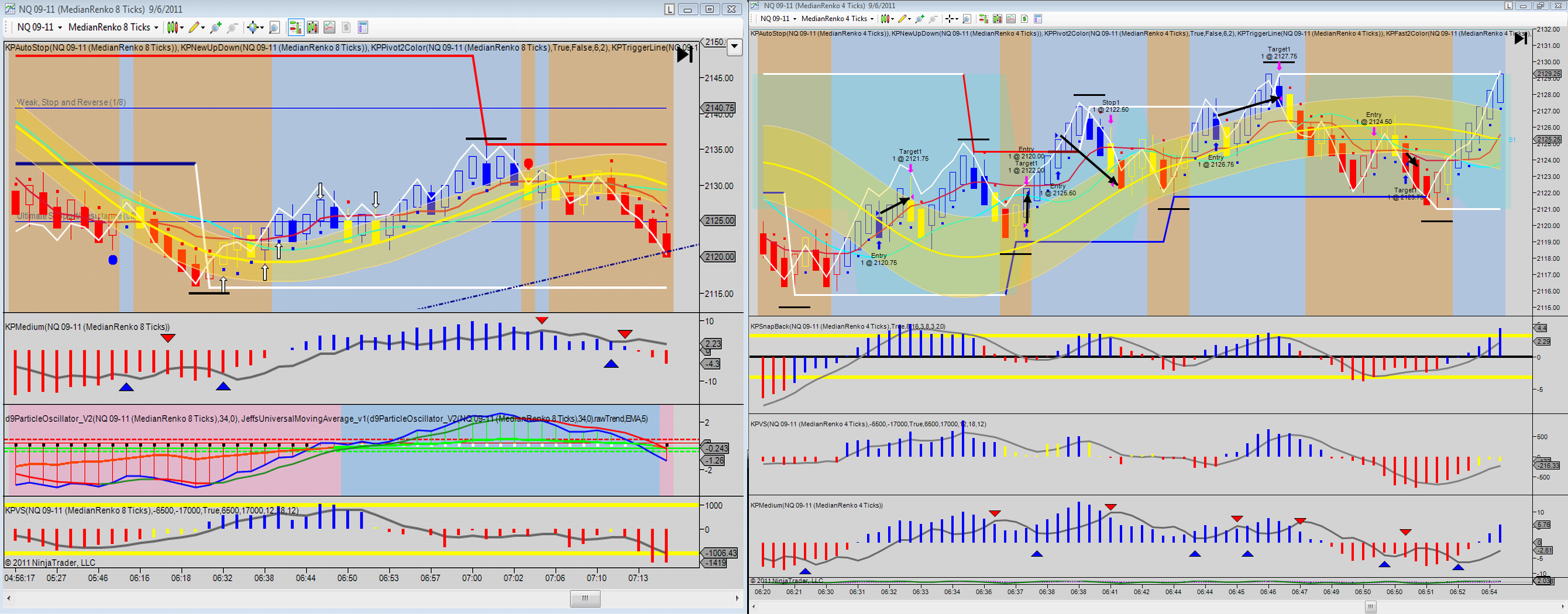The width and height of the screenshot is (1568, 614).
Task: Click the 2129.25 price marker in 4 Ticks chart
Action: coord(1549,74)
